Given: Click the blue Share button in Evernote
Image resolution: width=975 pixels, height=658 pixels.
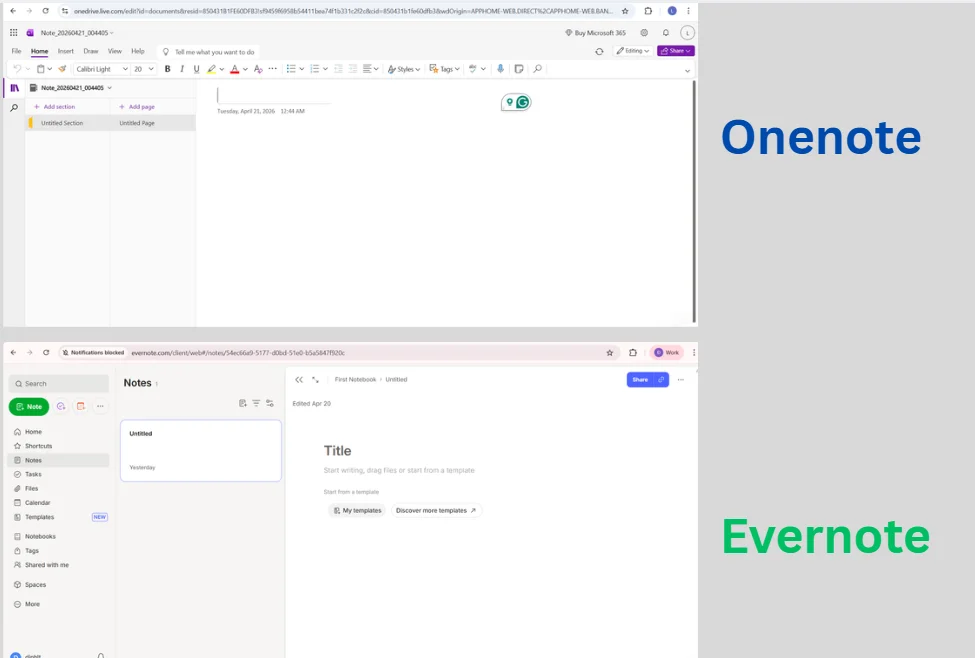Looking at the screenshot, I should pyautogui.click(x=640, y=379).
